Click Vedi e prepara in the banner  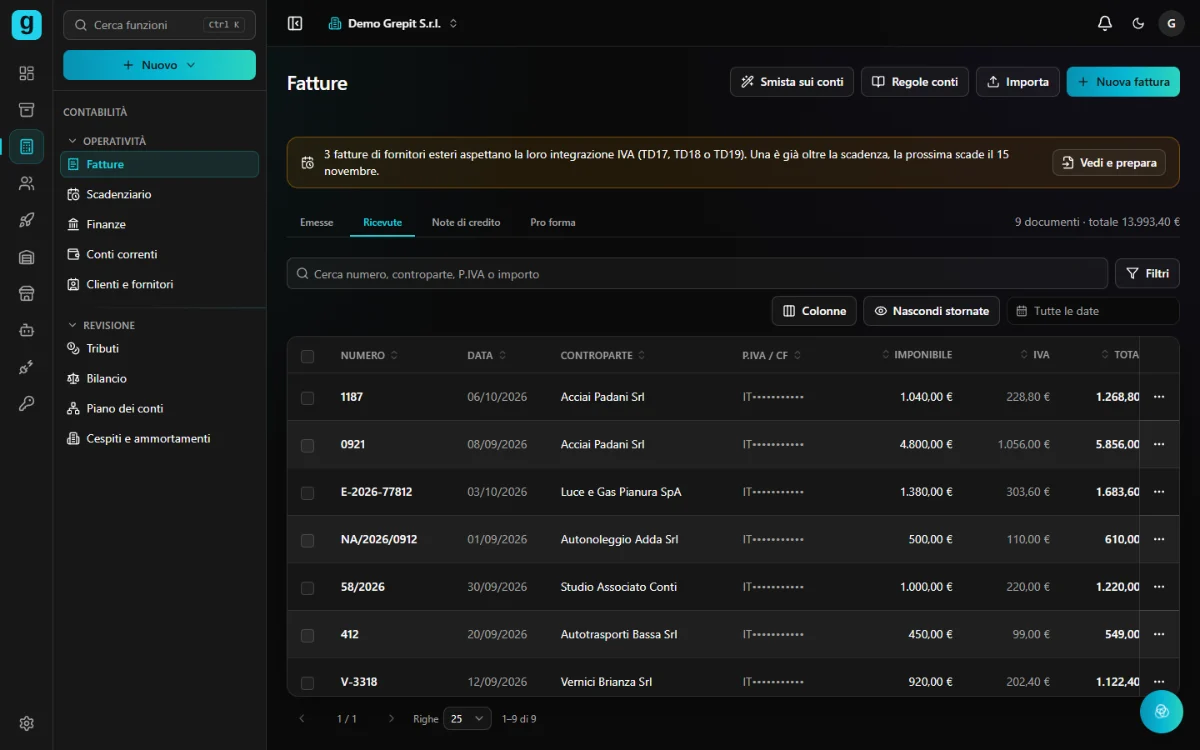click(1109, 163)
